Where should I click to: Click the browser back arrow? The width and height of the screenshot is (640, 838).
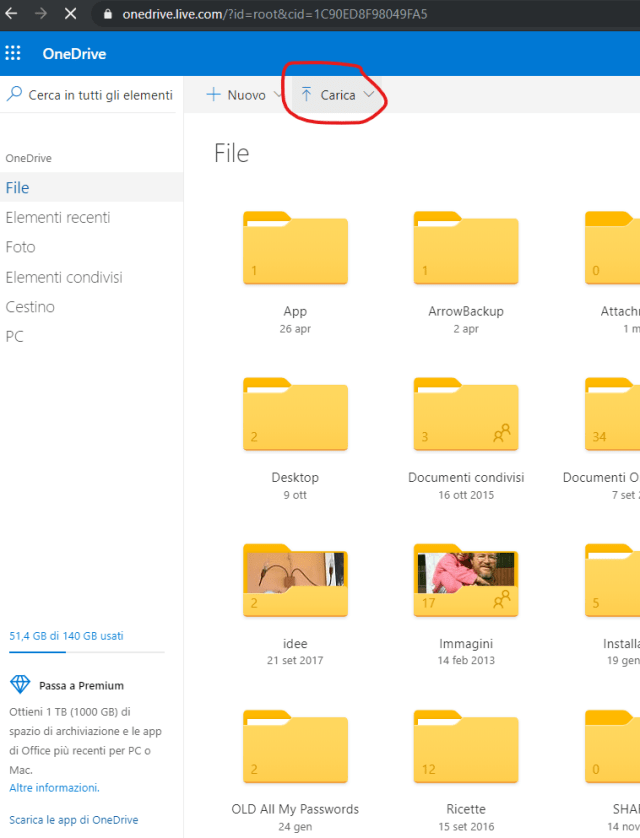pos(11,15)
